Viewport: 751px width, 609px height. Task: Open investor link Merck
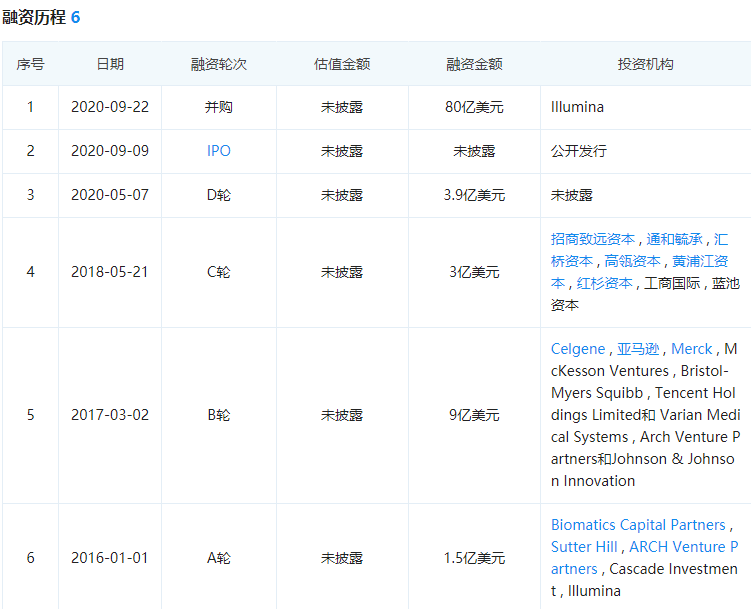coord(692,349)
